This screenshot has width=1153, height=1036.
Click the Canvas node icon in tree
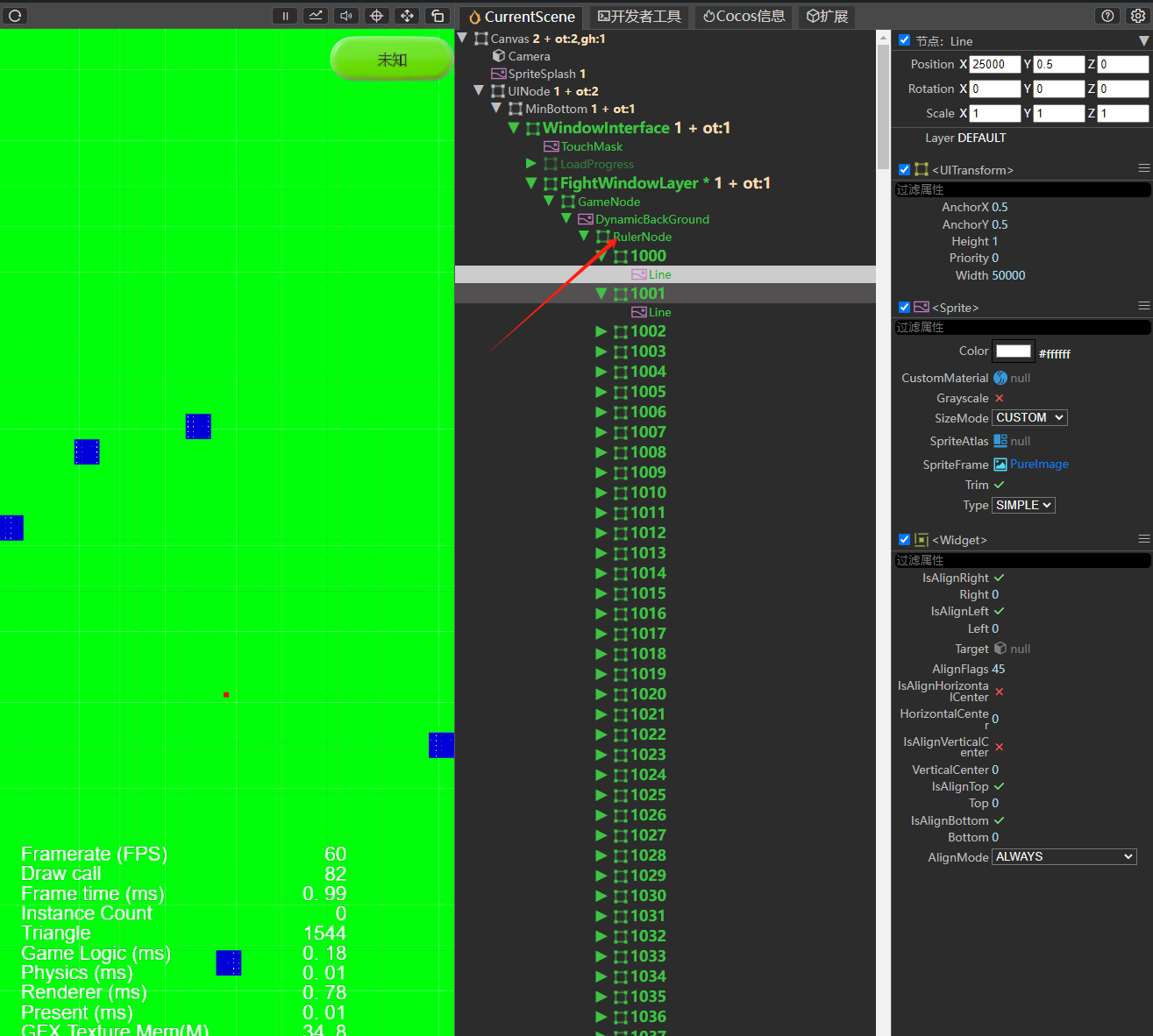pyautogui.click(x=481, y=39)
